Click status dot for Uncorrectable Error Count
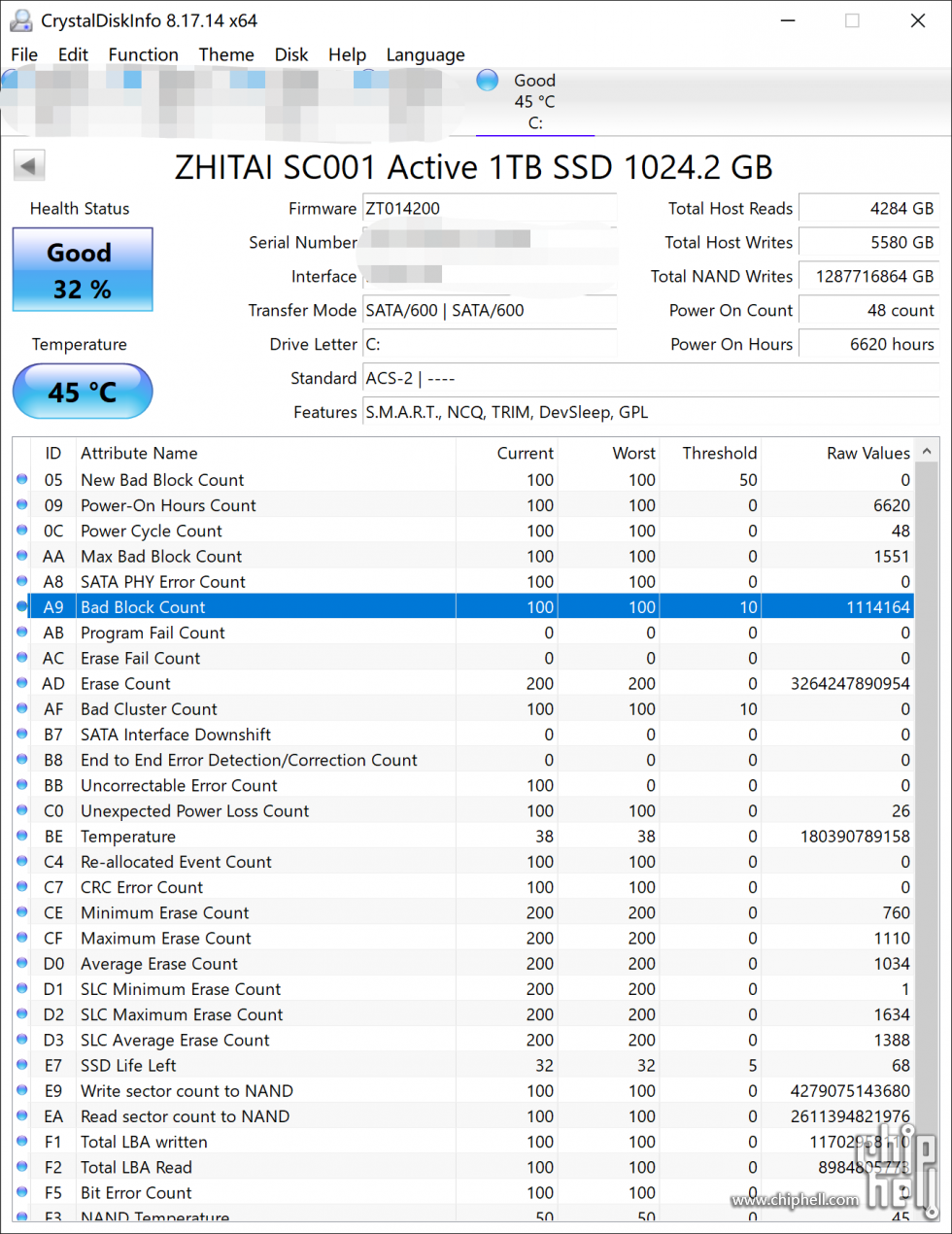The width and height of the screenshot is (952, 1234). click(x=22, y=784)
